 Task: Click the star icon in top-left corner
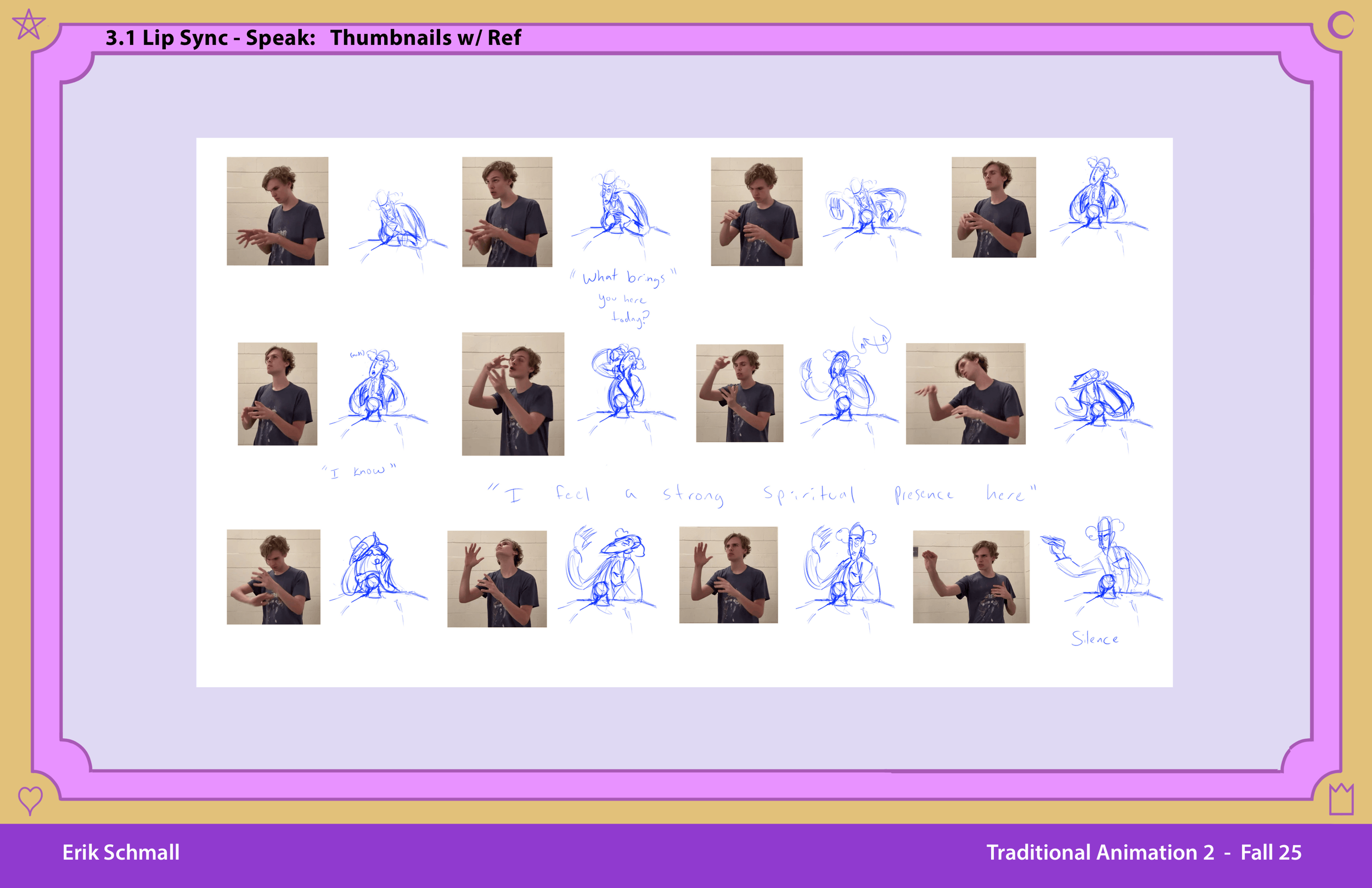[28, 25]
